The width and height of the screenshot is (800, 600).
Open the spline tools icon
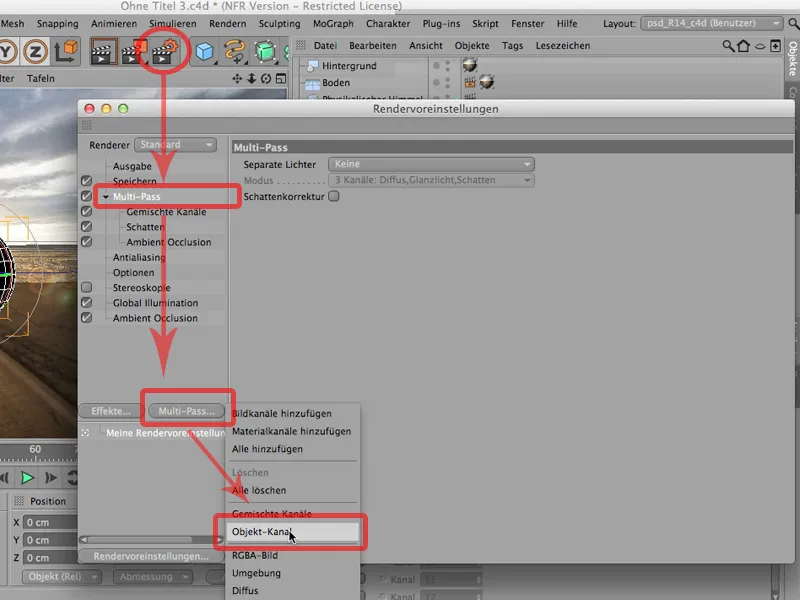[235, 52]
